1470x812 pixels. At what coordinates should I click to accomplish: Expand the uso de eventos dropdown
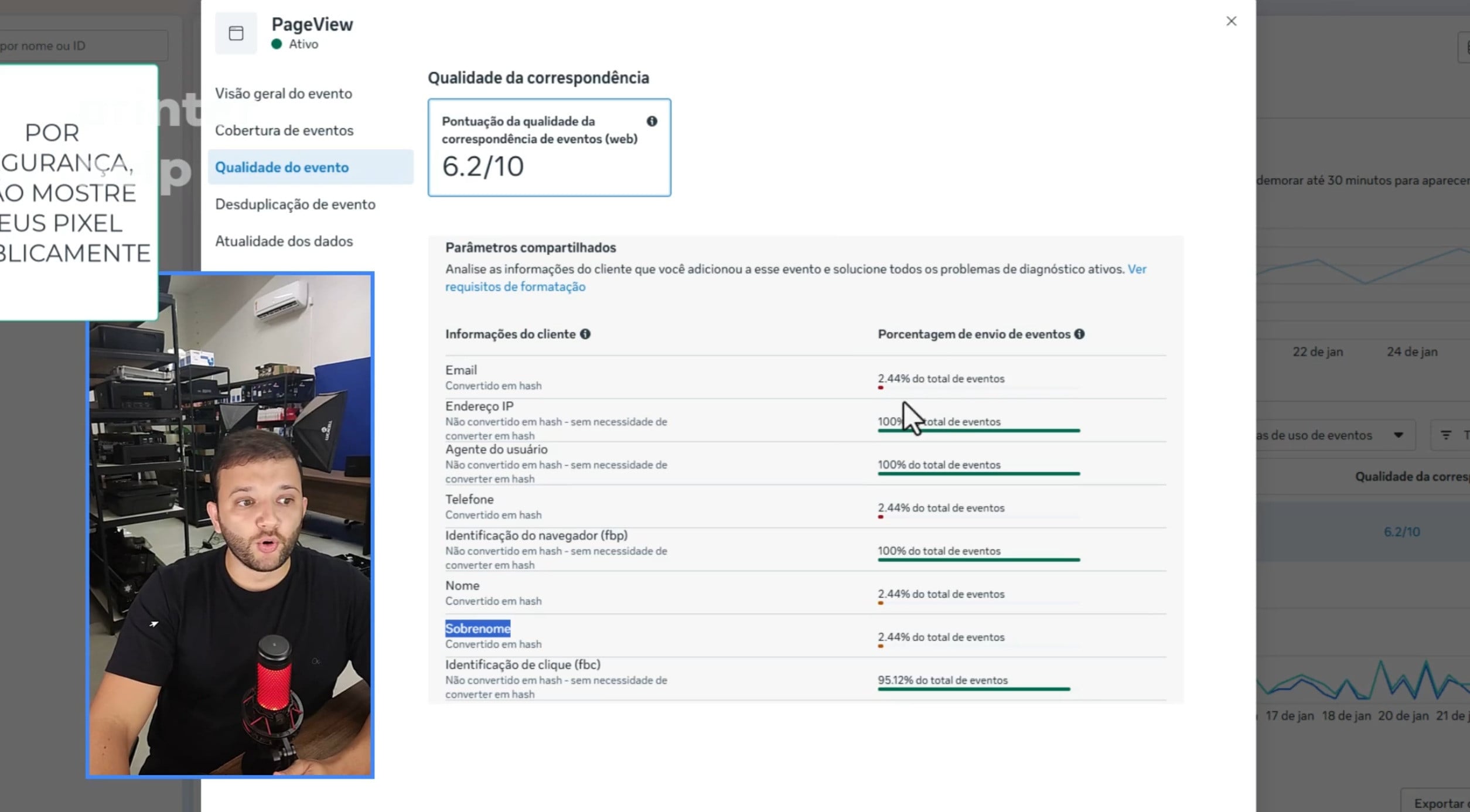click(x=1398, y=435)
